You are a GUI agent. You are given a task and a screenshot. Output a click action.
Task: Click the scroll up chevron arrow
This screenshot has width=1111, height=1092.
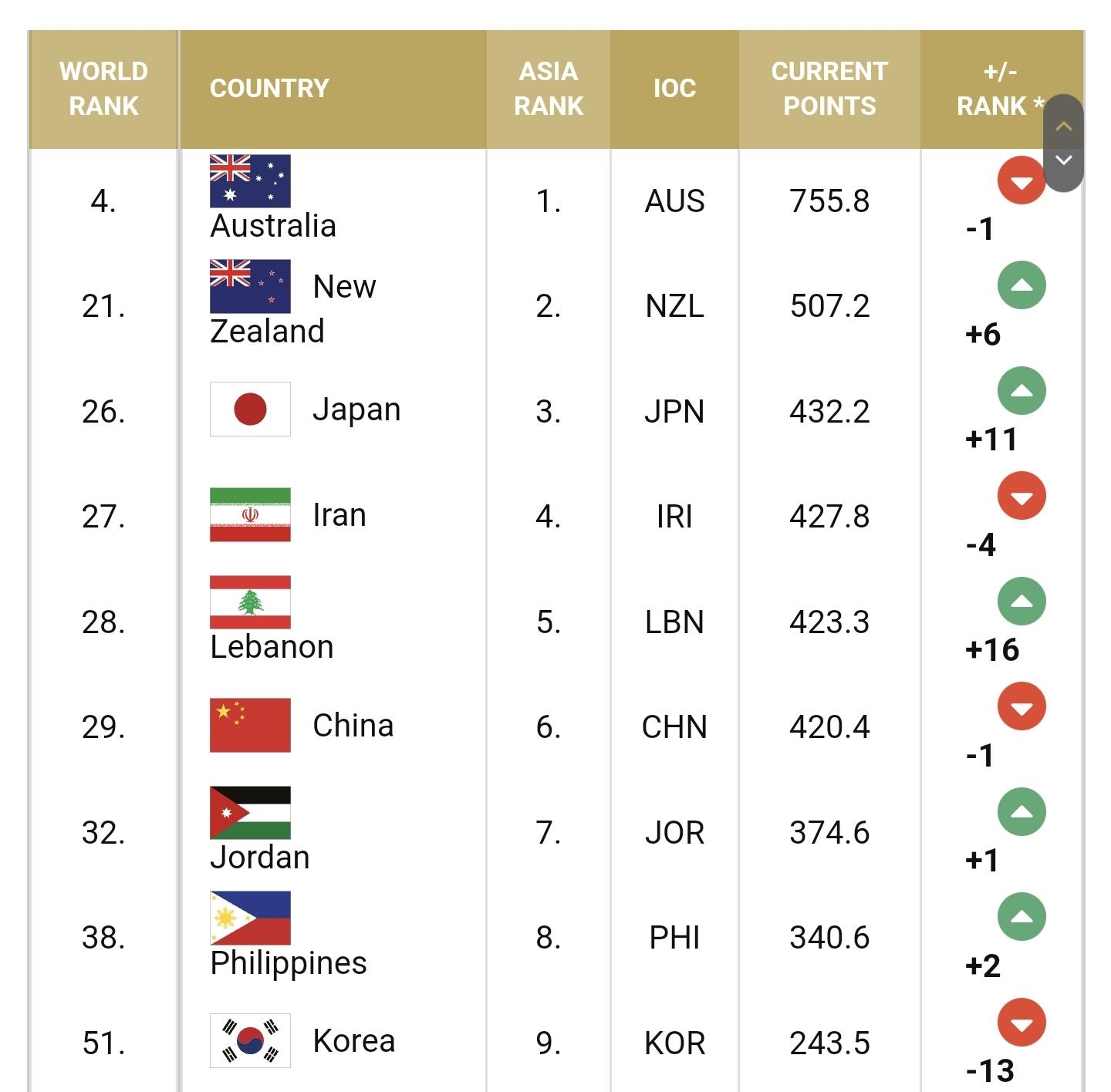(1064, 126)
